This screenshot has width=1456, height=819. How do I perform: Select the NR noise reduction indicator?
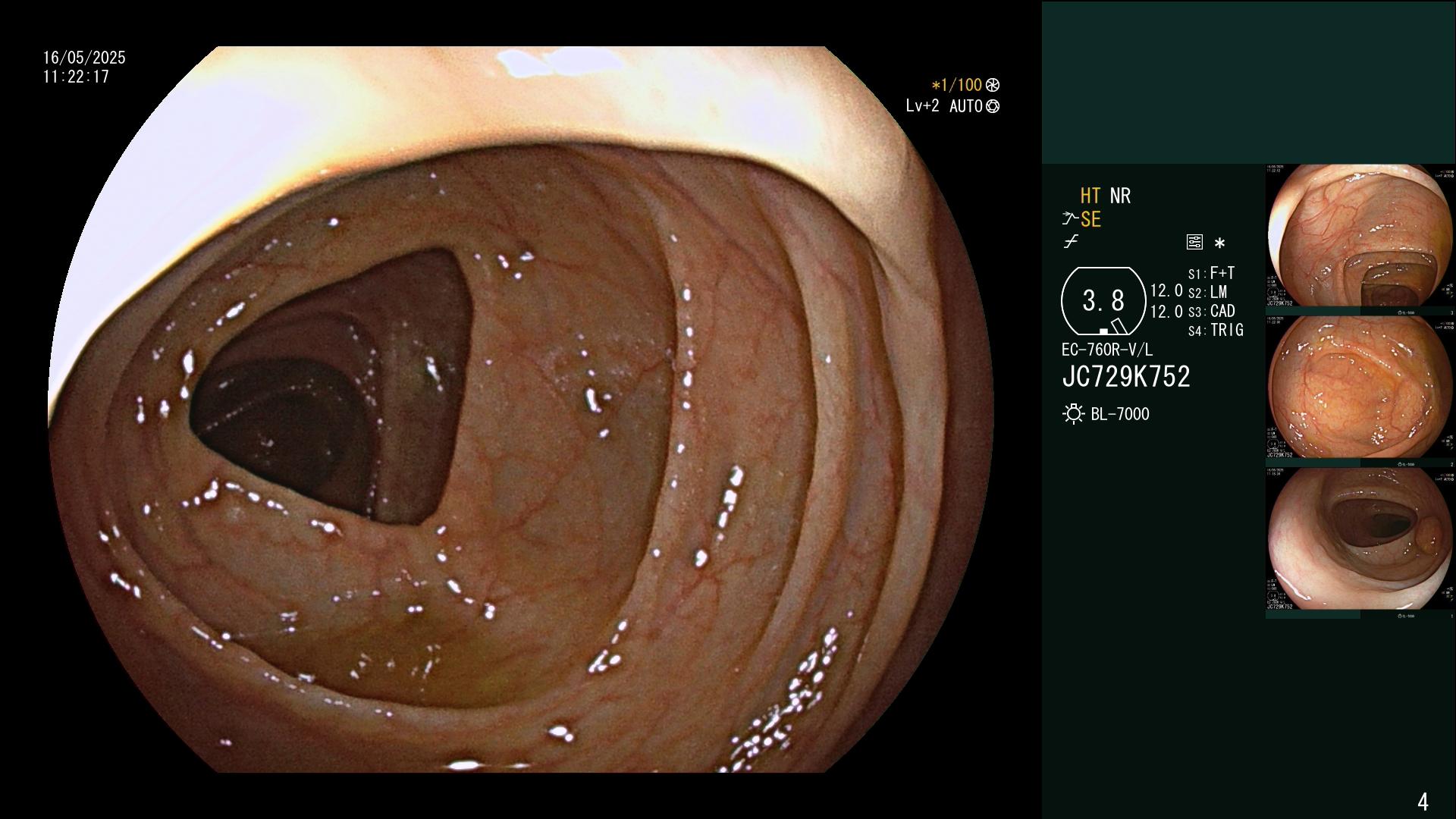coord(1120,196)
